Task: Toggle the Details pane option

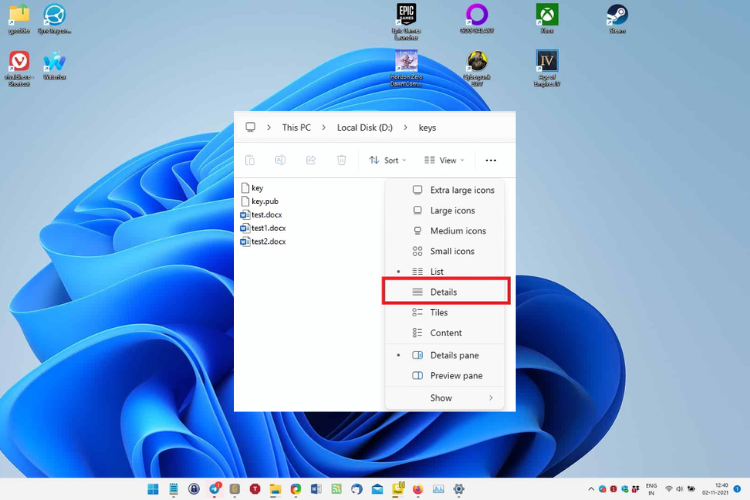Action: click(454, 355)
